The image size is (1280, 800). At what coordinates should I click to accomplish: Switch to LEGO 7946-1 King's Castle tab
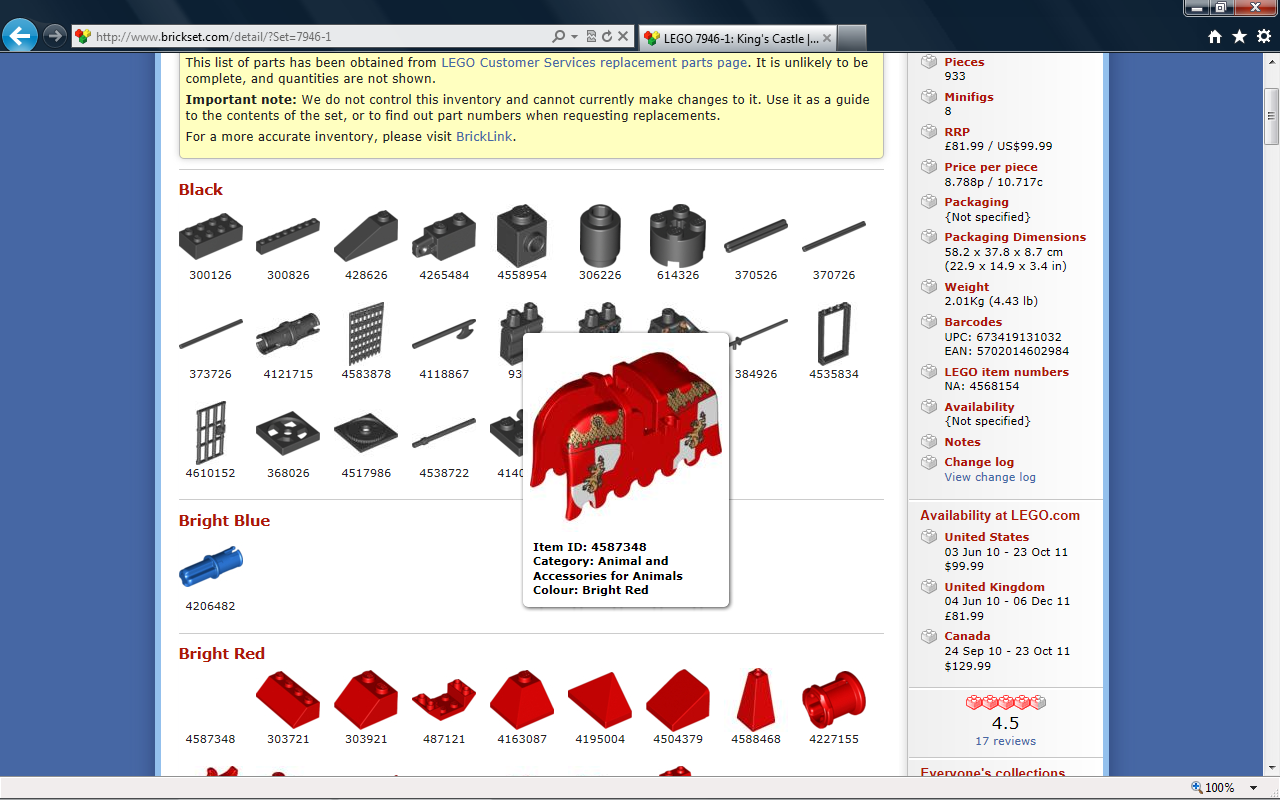pos(736,38)
